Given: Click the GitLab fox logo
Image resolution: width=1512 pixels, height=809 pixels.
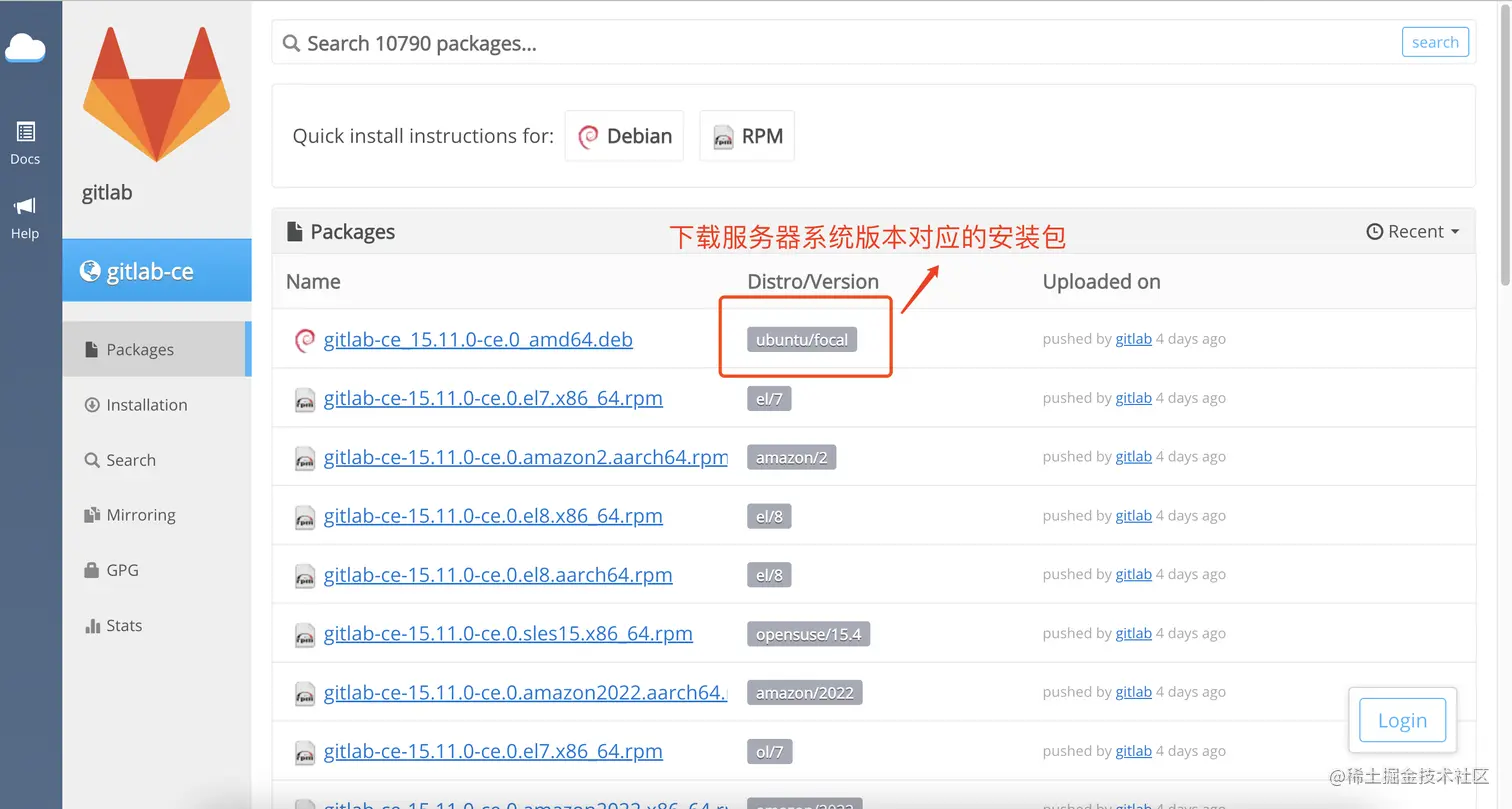Looking at the screenshot, I should coord(156,93).
